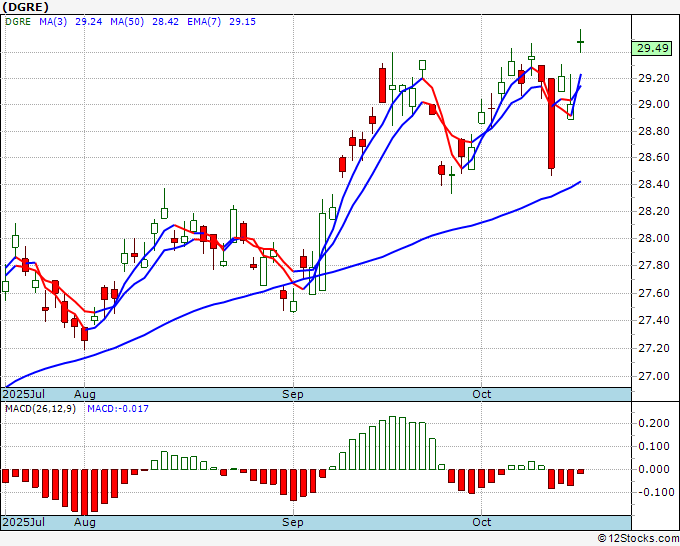Click the (DGRE) chart title
Viewport: 680px width, 546px height.
click(x=26, y=7)
